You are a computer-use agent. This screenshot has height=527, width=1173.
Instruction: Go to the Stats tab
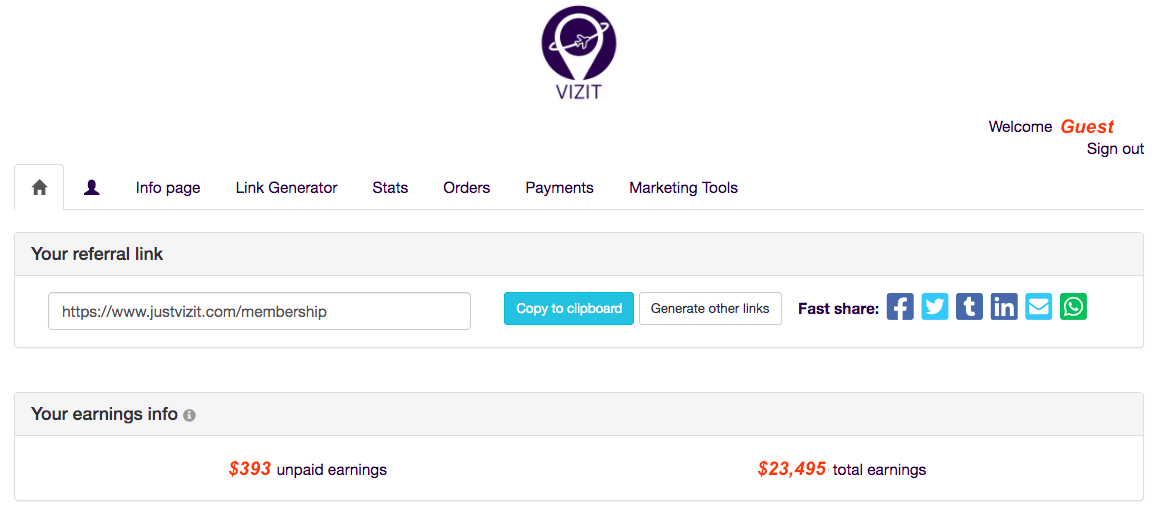pyautogui.click(x=390, y=188)
